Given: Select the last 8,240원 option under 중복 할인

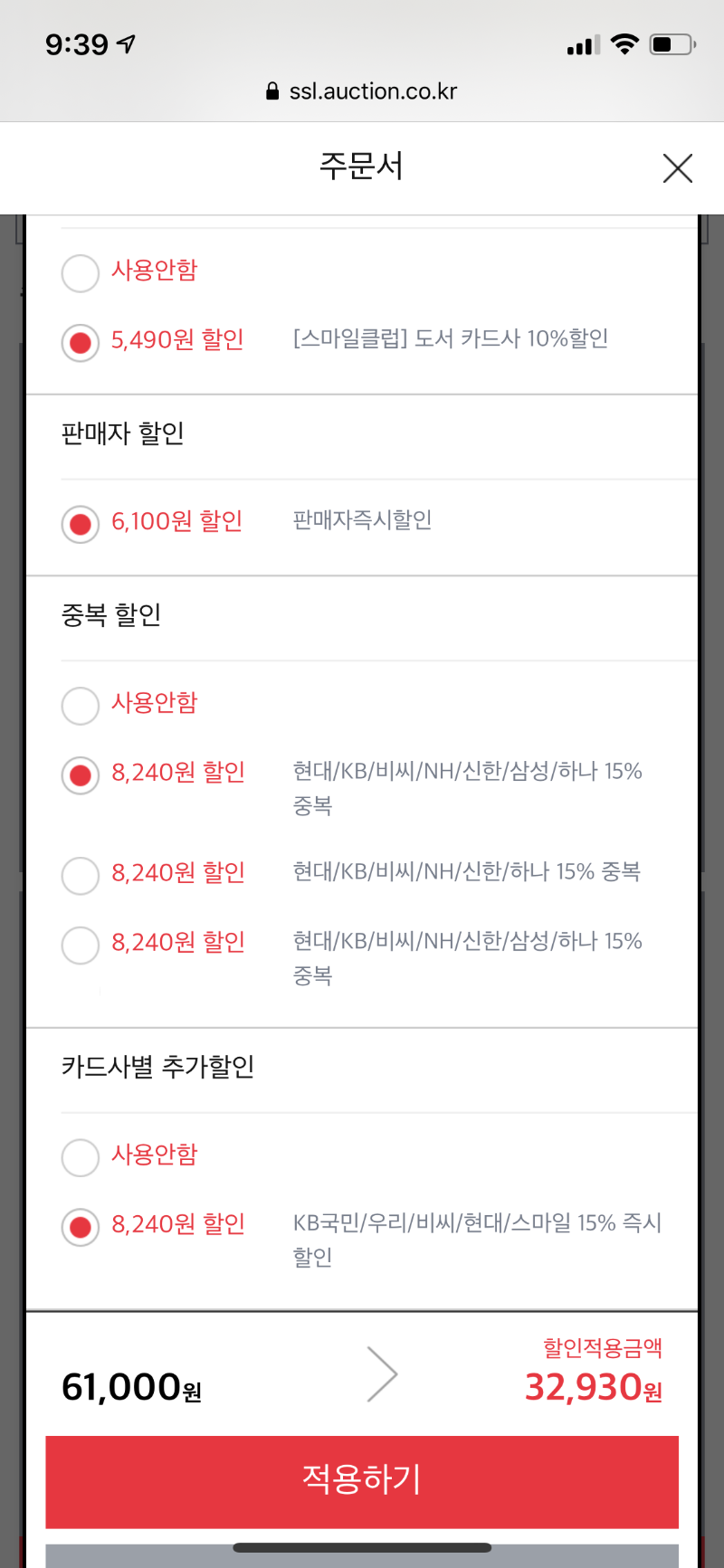Looking at the screenshot, I should point(81,946).
